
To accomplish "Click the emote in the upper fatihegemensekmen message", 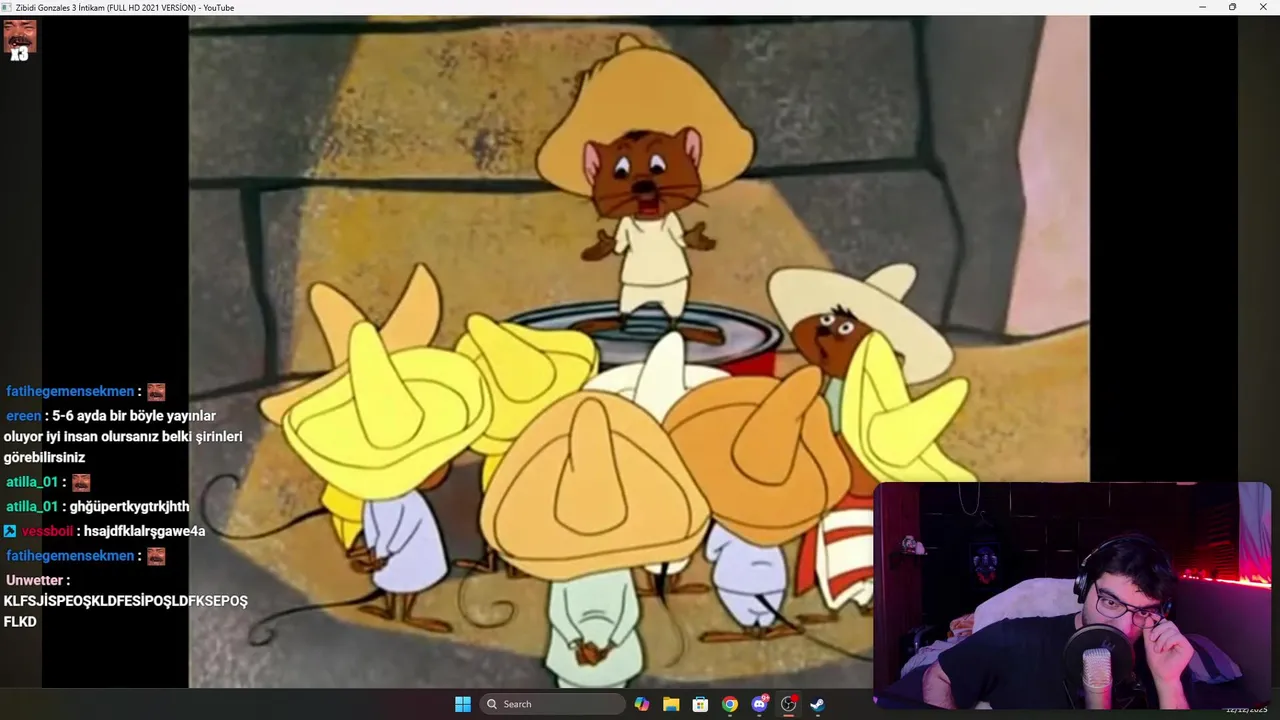I will [x=156, y=392].
